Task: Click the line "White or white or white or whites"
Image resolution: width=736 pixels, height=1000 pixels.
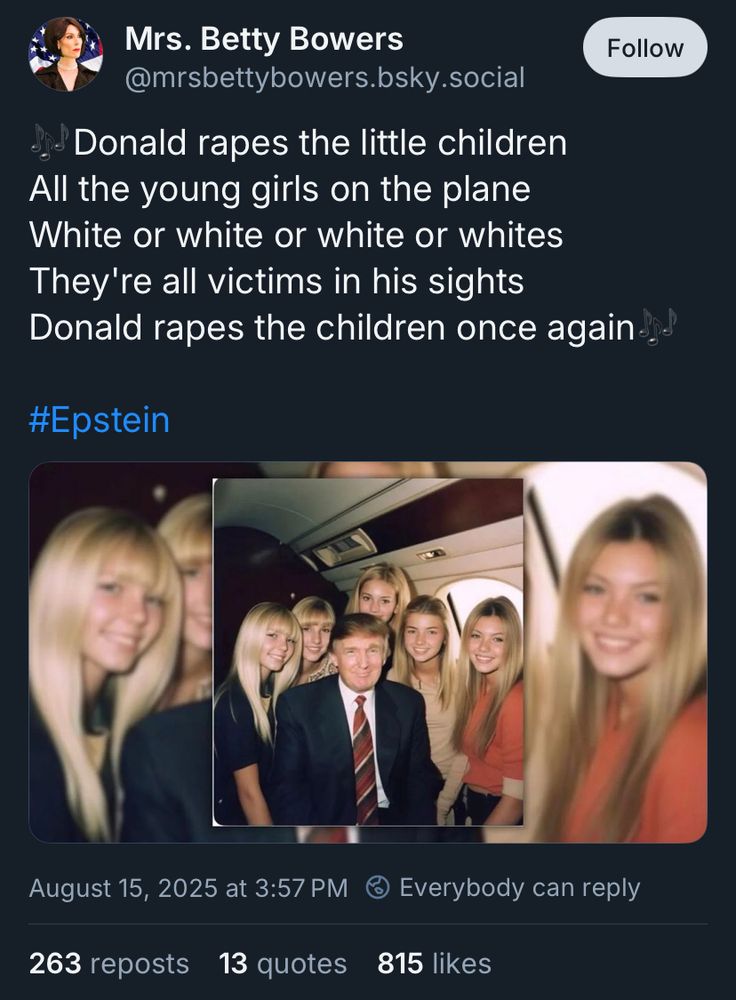Action: click(296, 235)
